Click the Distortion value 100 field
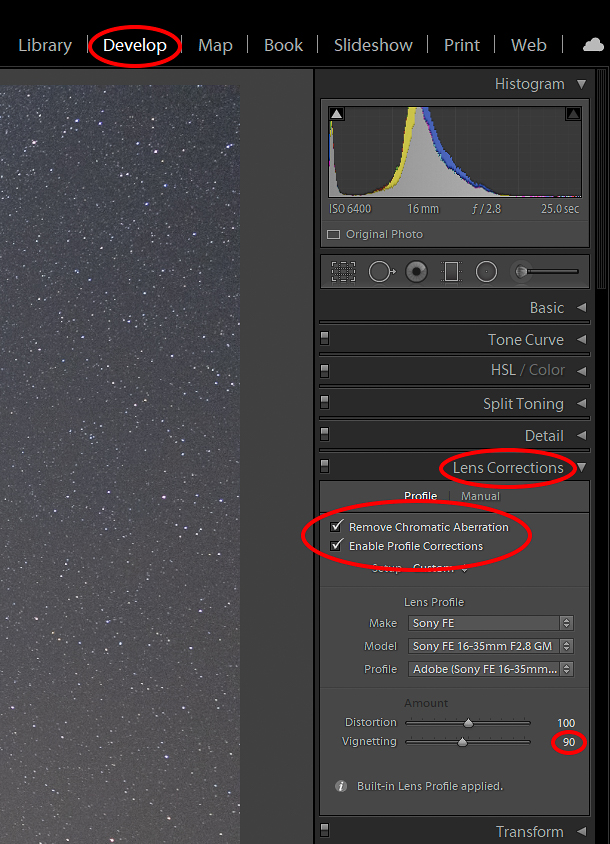This screenshot has height=844, width=610. pos(566,723)
